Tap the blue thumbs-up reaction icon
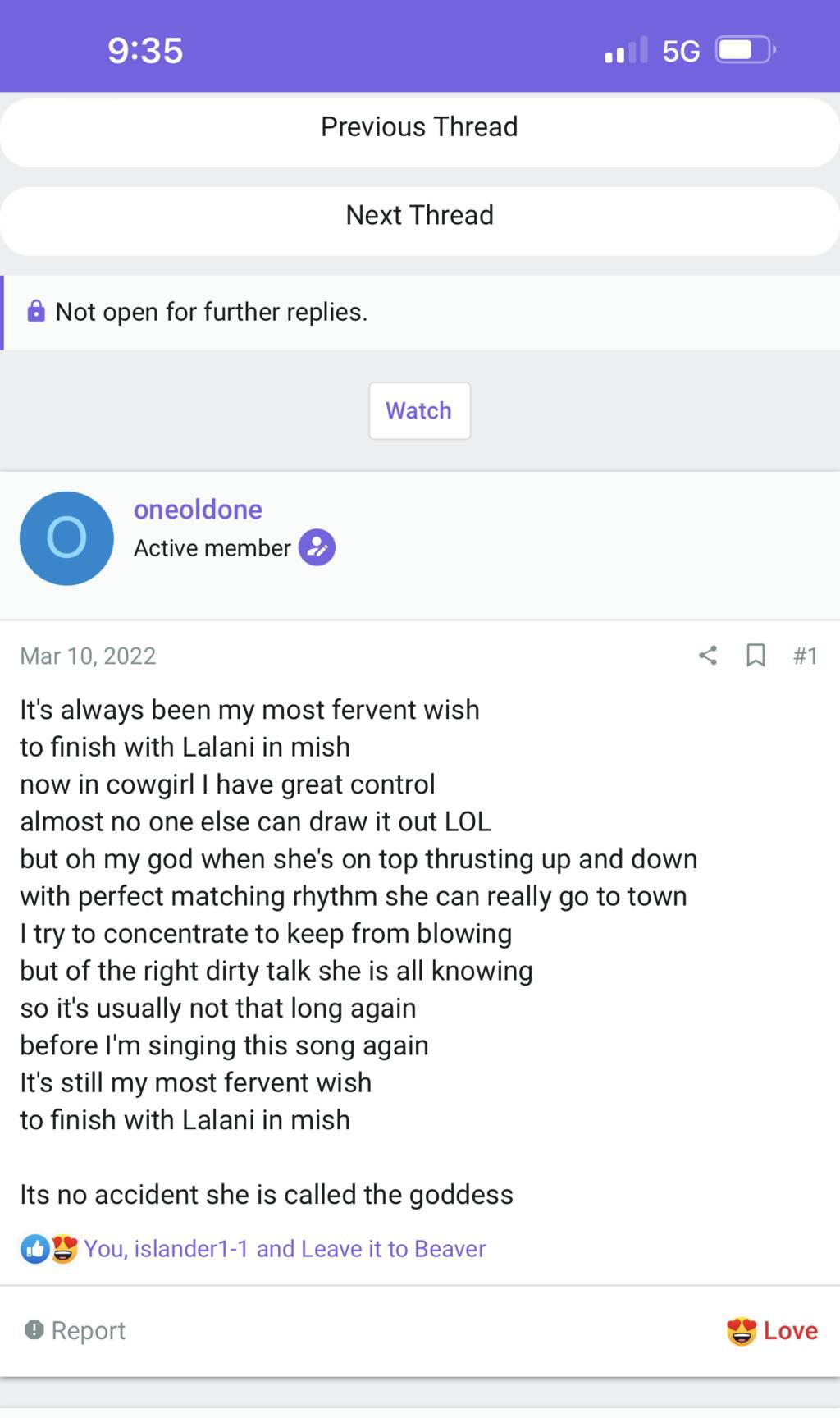Screen dimensions: 840x1418 click(34, 1249)
